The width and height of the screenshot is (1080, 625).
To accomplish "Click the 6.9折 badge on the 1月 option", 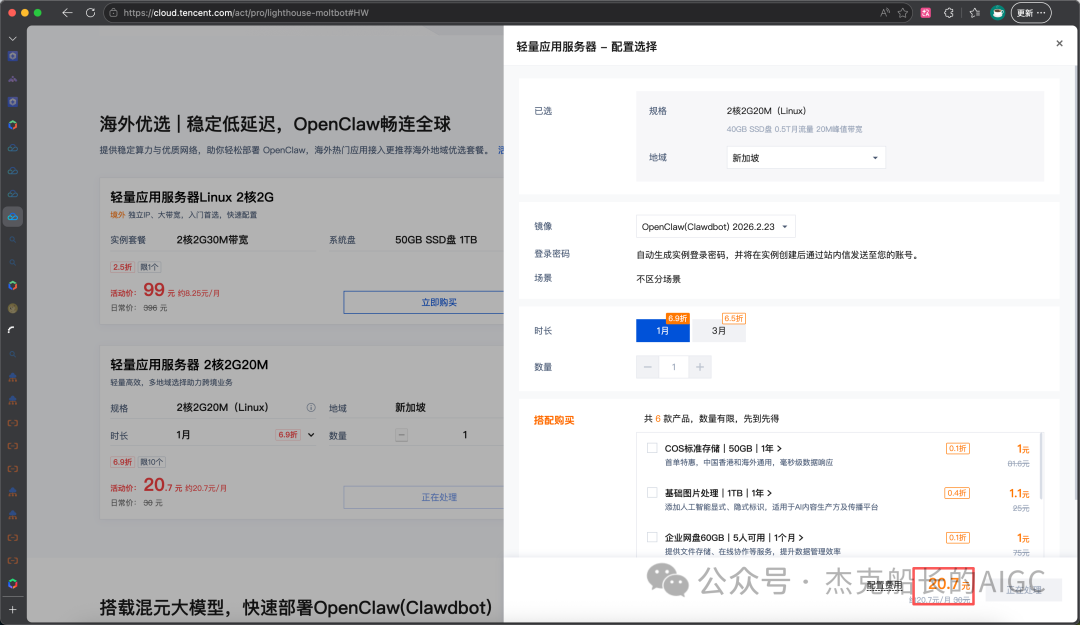I will (678, 318).
